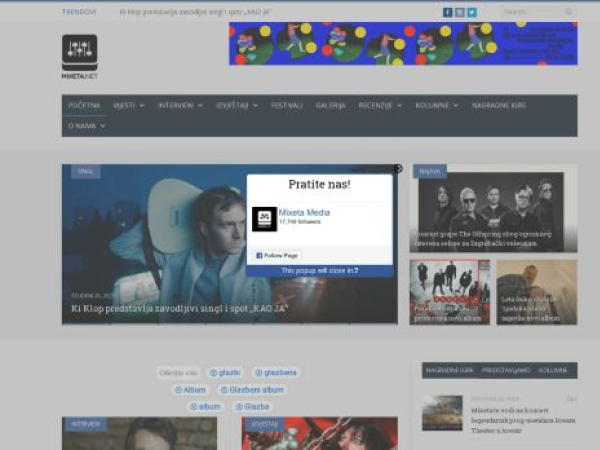Open Mixeta te vodi na koncert link

click(523, 420)
